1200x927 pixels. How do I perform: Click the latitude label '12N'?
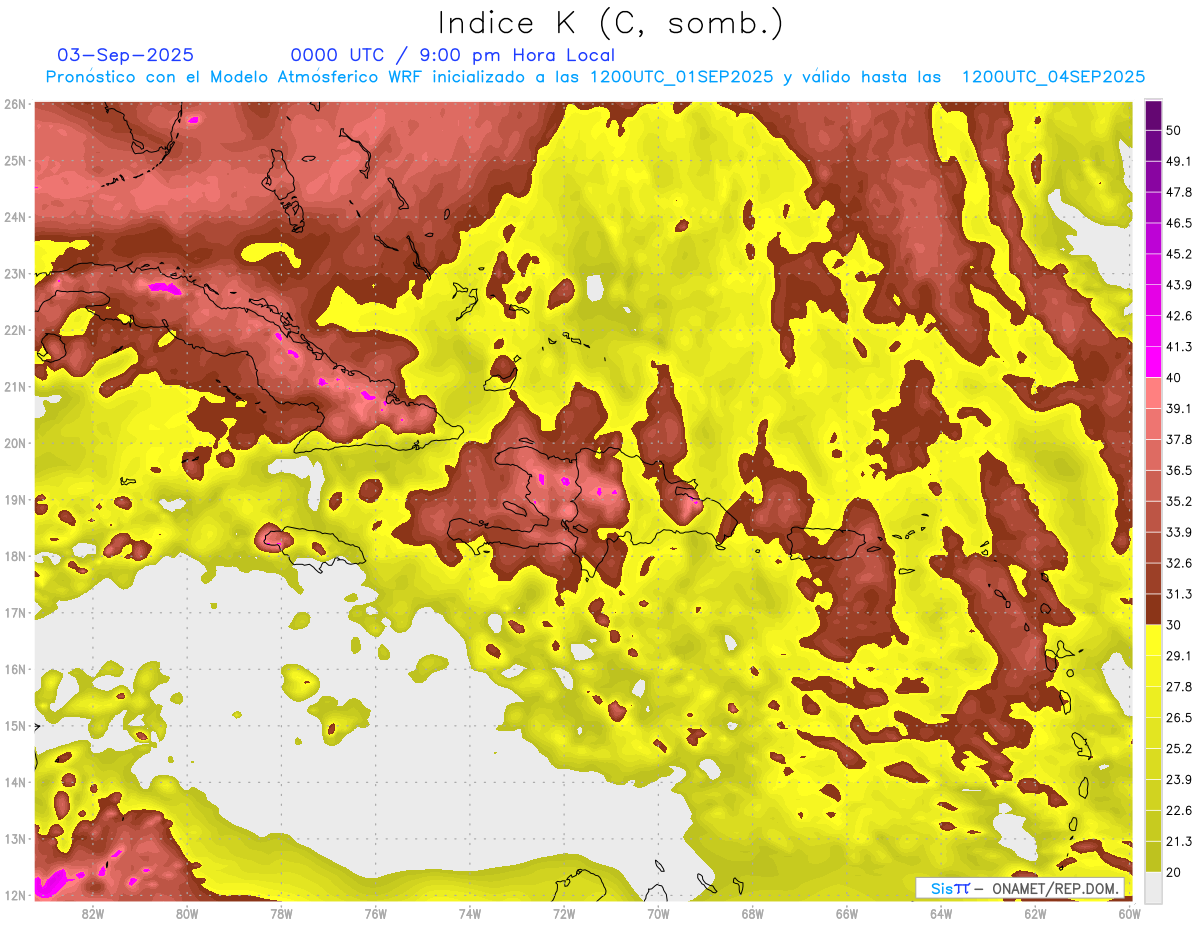click(x=15, y=895)
